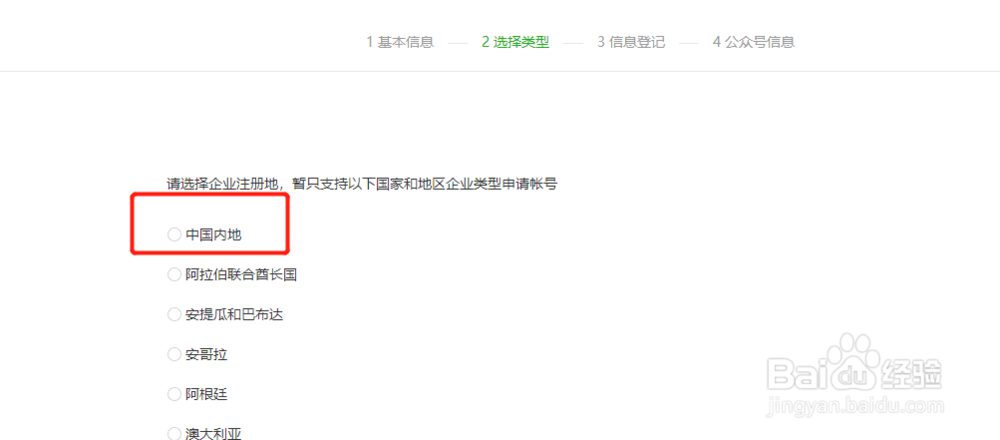Click the Baidu 经验 watermark text
1000x440 pixels.
[x=912, y=374]
